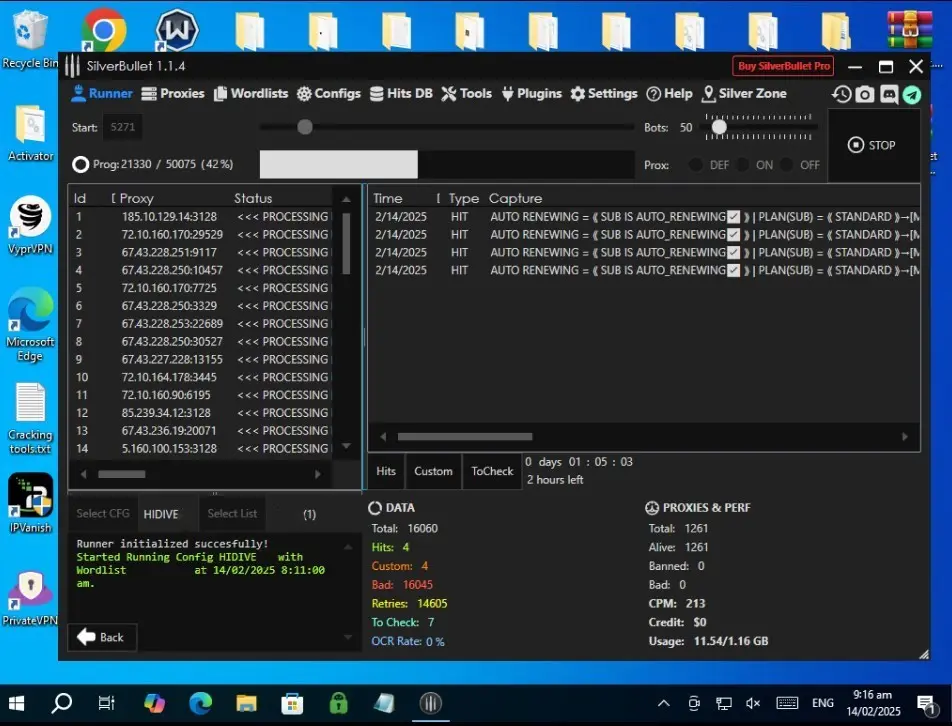Click the proxy list scroll-up arrow
This screenshot has width=952, height=726.
click(346, 199)
